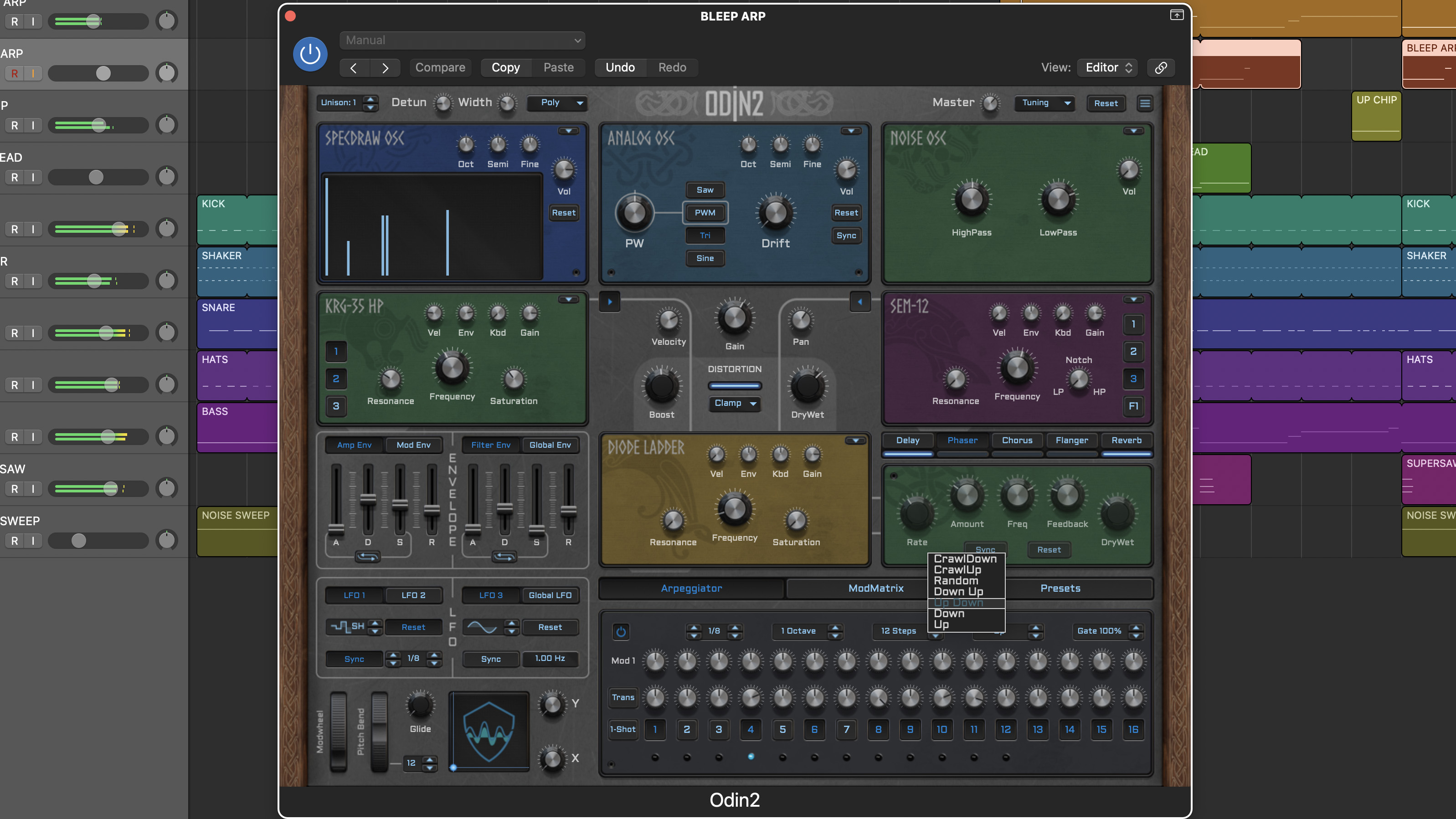Go to next preset with right arrow

point(385,68)
